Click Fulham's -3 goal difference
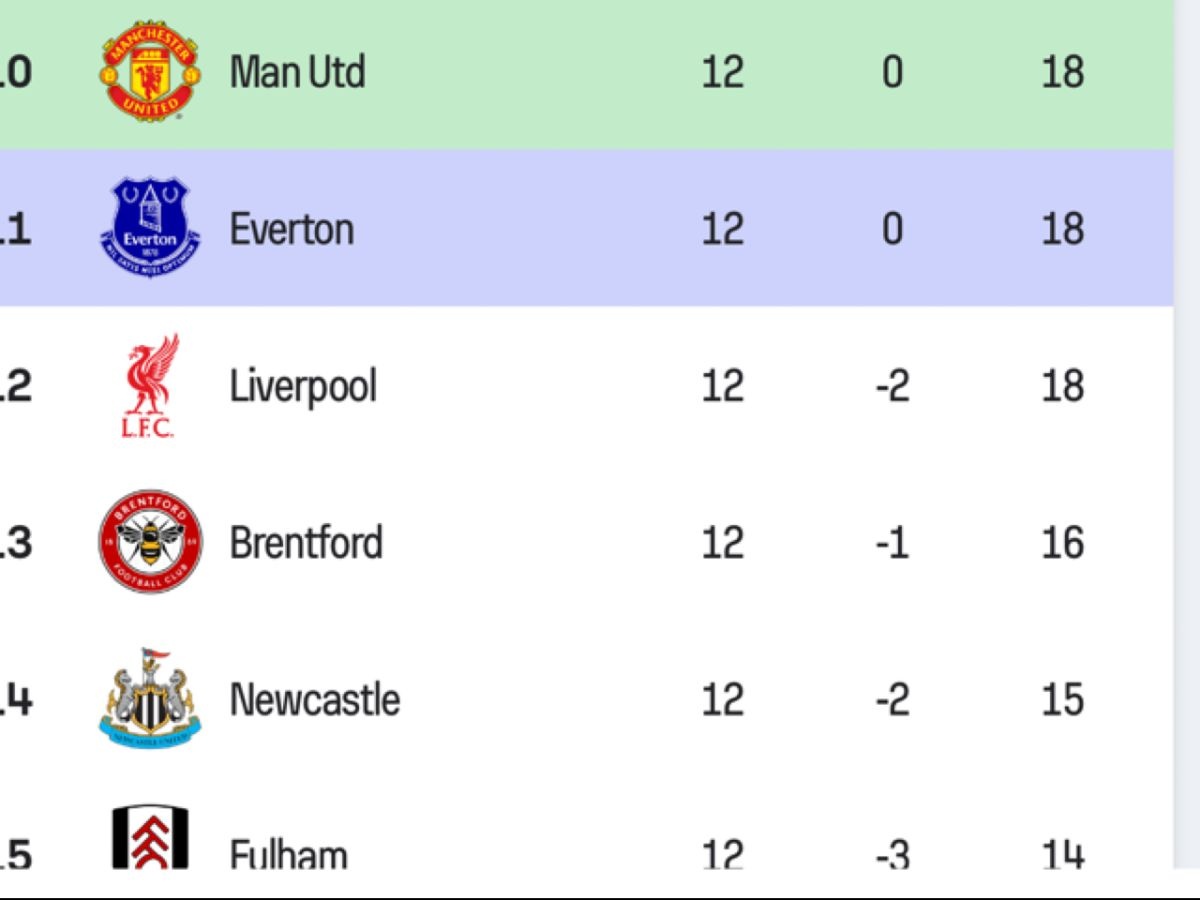 pos(892,855)
